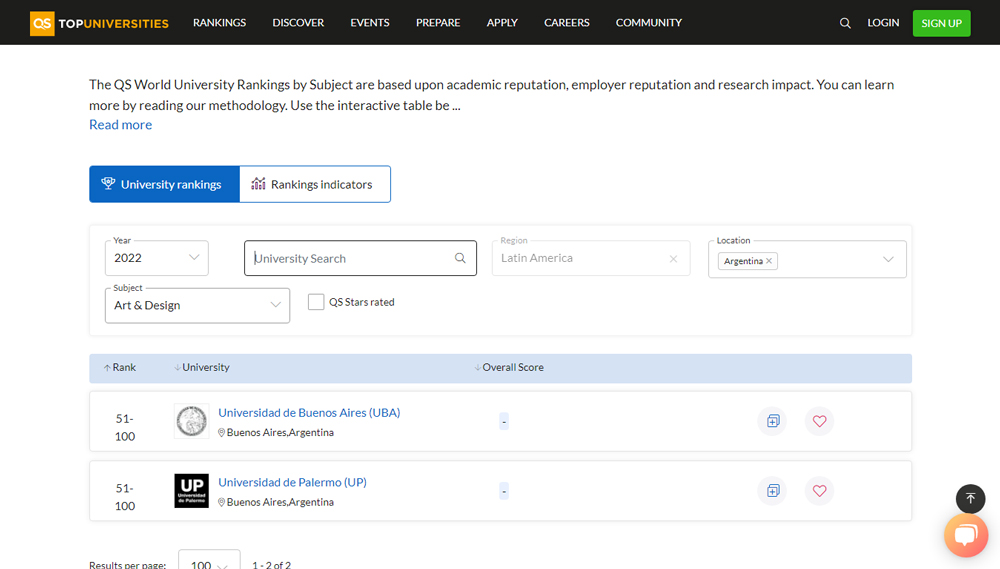
Task: Open site search magnifier in header
Action: pos(845,23)
